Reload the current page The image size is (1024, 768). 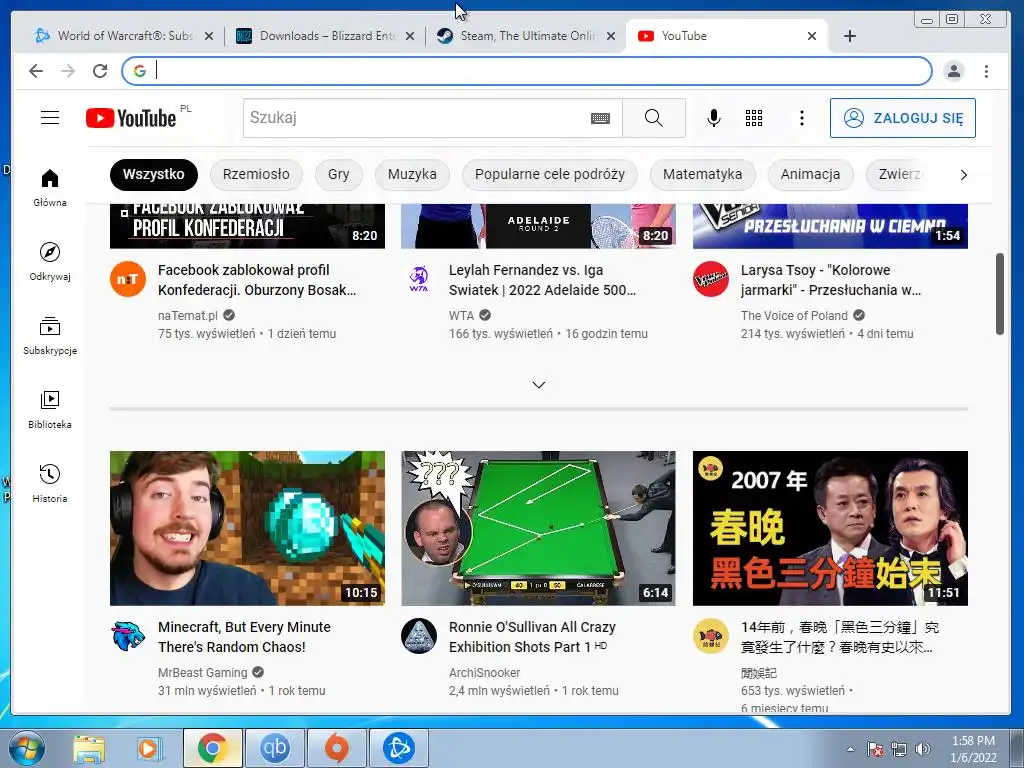coord(100,71)
